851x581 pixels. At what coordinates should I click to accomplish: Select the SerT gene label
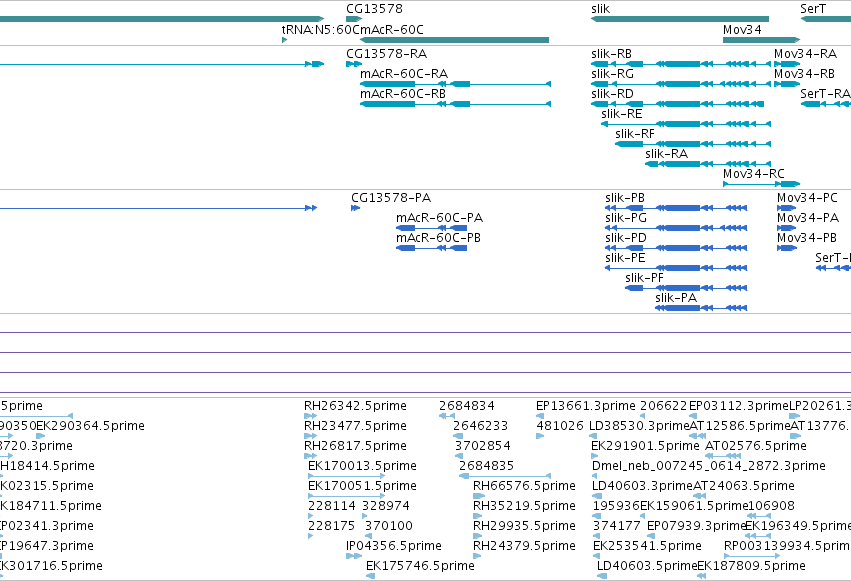[x=812, y=9]
